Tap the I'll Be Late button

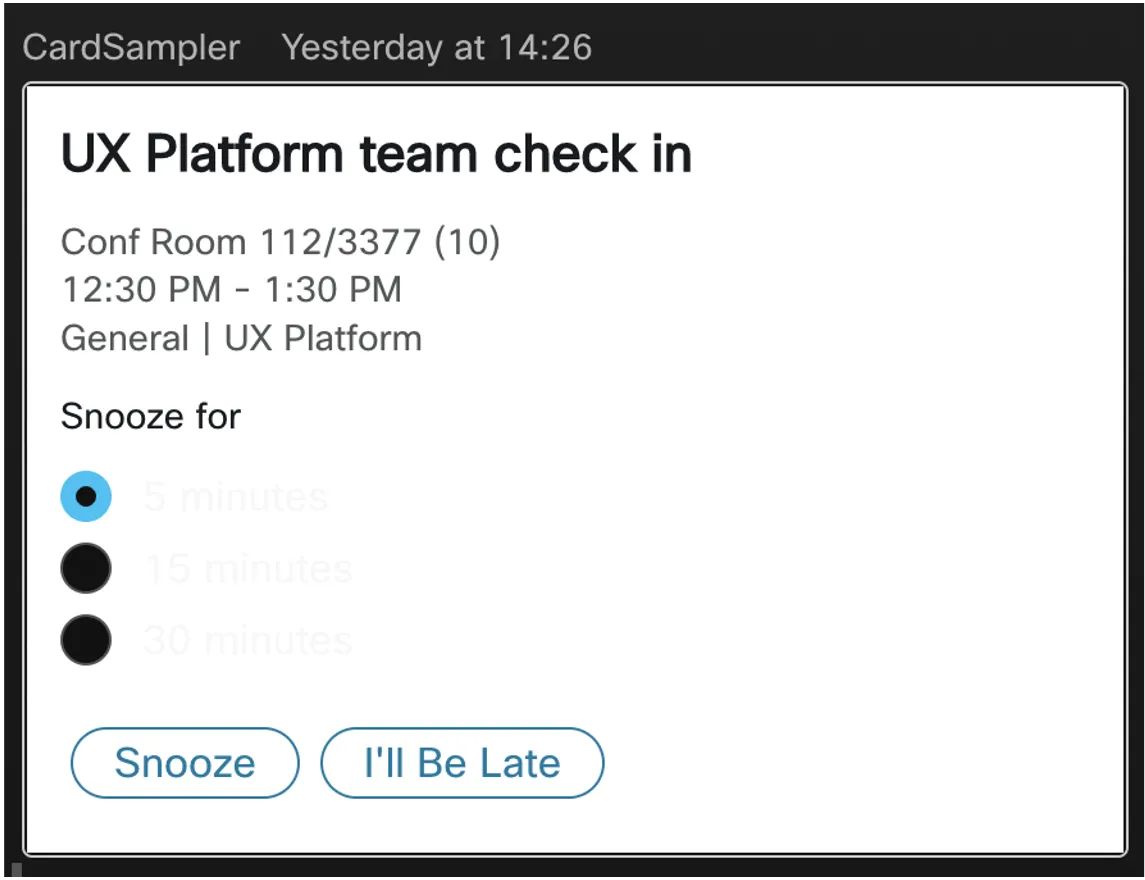pos(462,762)
